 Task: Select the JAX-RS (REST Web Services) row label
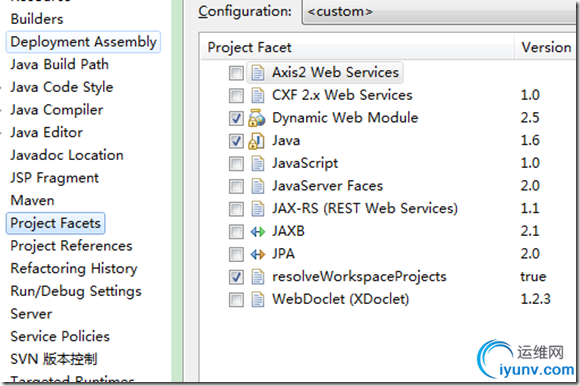click(x=365, y=209)
